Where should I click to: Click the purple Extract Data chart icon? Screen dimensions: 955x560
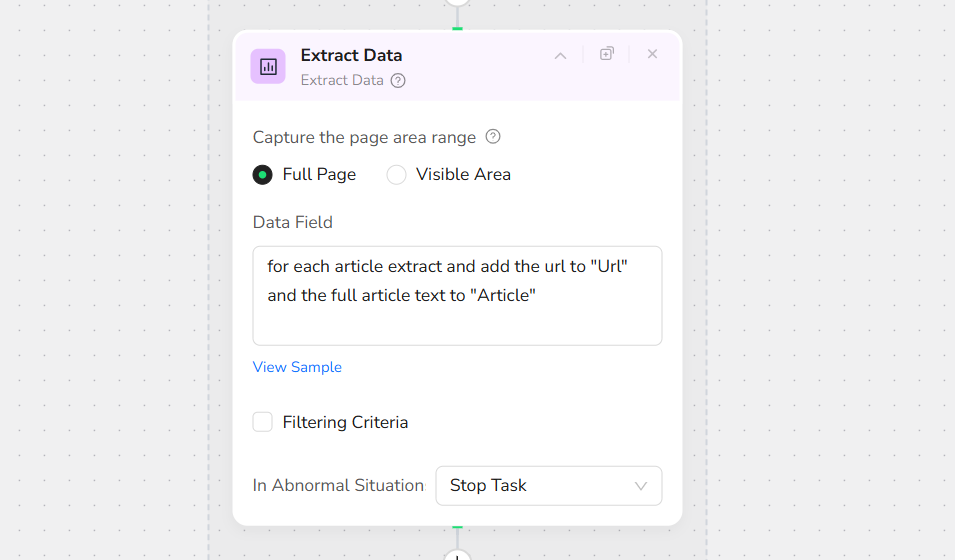[268, 67]
